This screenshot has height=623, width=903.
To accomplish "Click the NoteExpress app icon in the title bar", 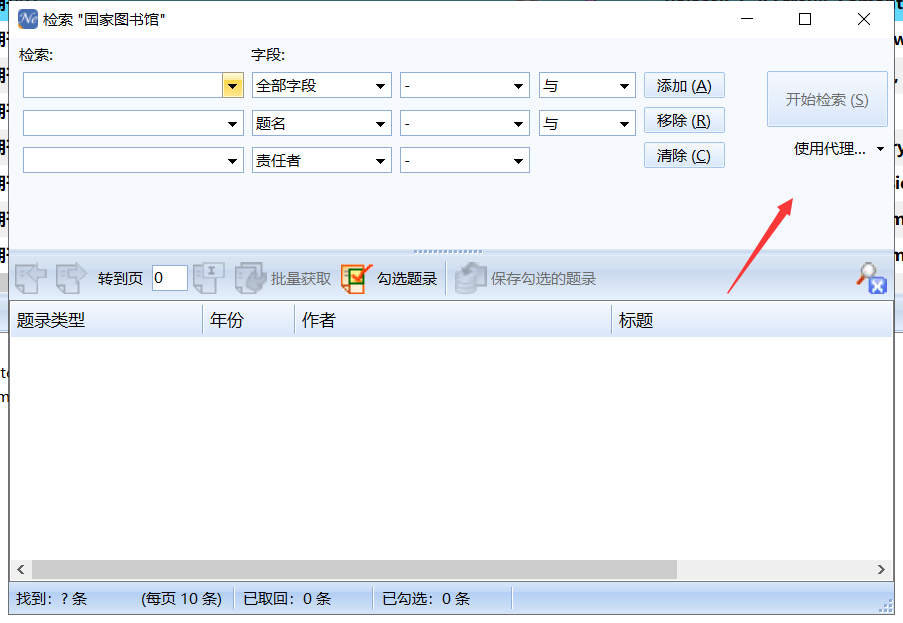I will (28, 19).
